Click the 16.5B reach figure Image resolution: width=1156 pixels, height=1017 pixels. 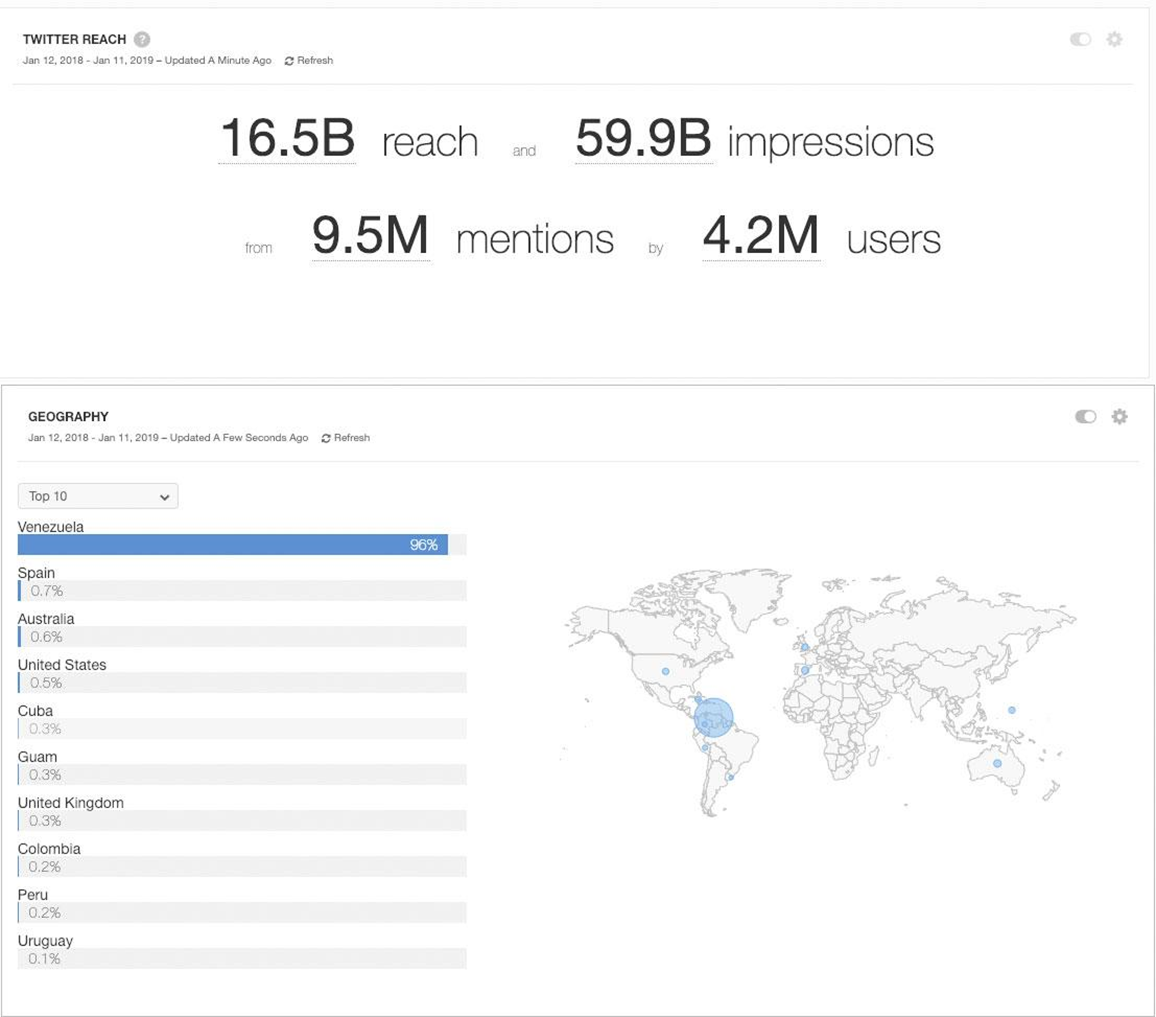pyautogui.click(x=288, y=139)
